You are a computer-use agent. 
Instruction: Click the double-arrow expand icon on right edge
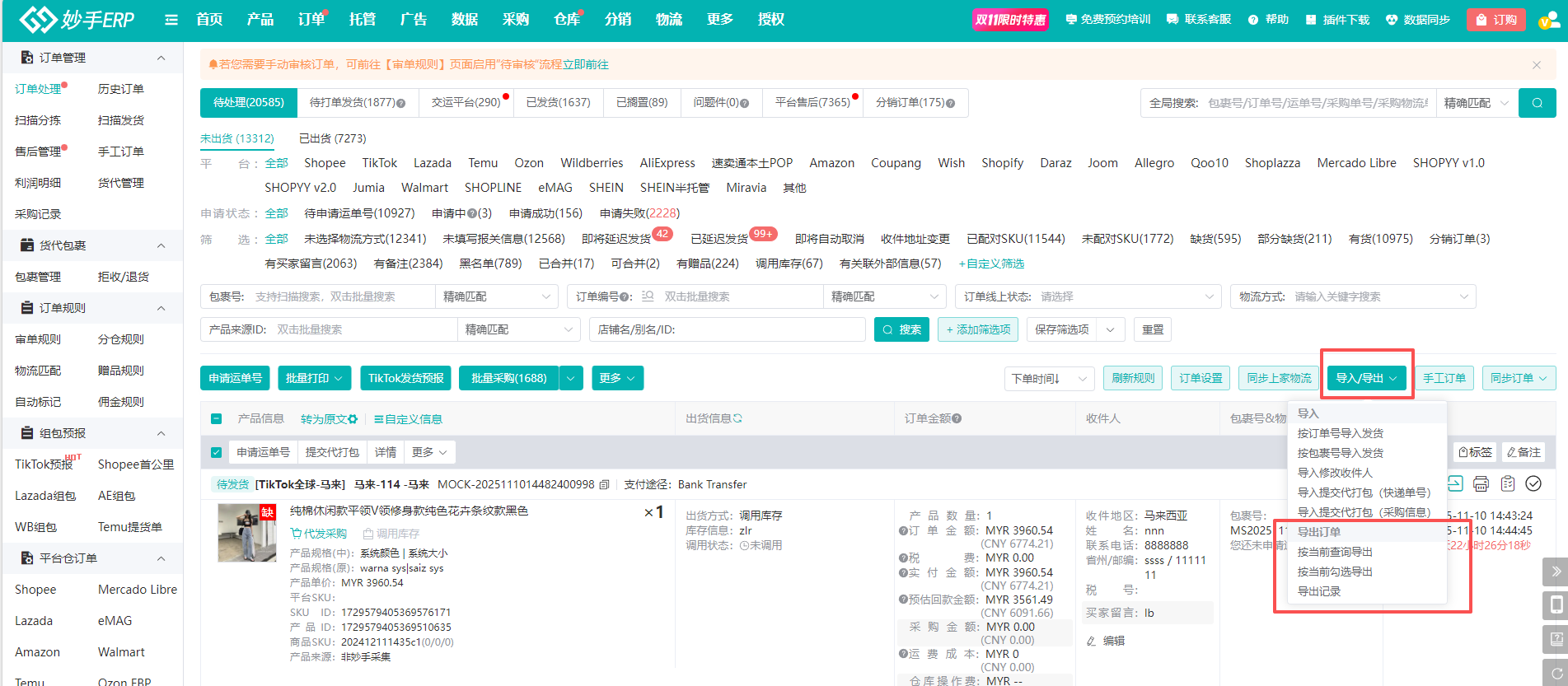1556,572
